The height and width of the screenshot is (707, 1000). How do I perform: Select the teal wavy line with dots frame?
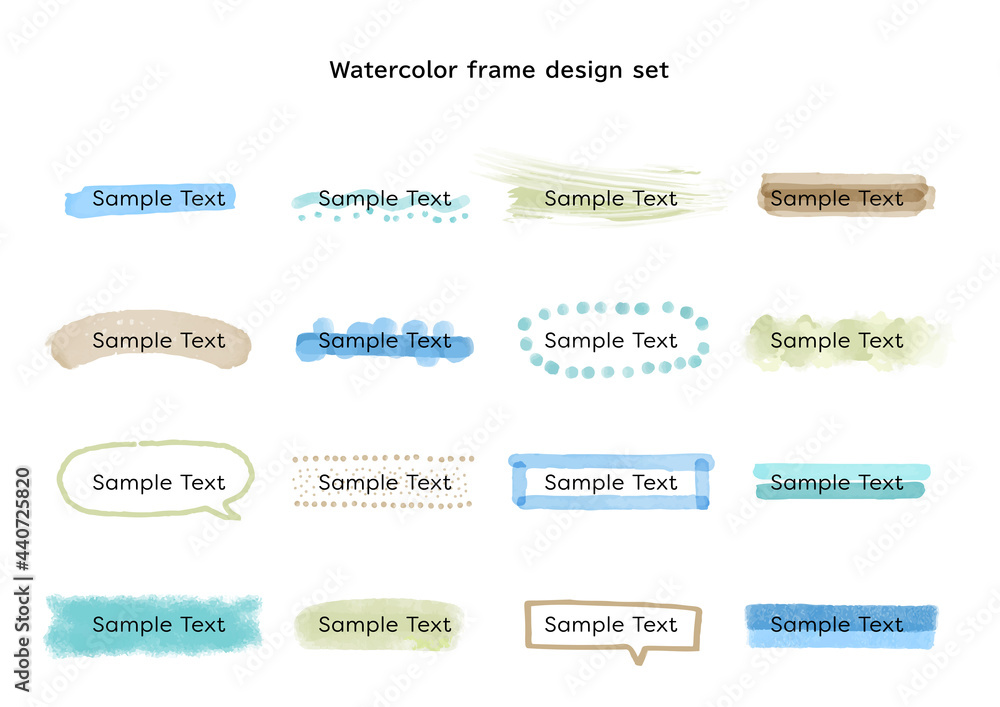[381, 205]
